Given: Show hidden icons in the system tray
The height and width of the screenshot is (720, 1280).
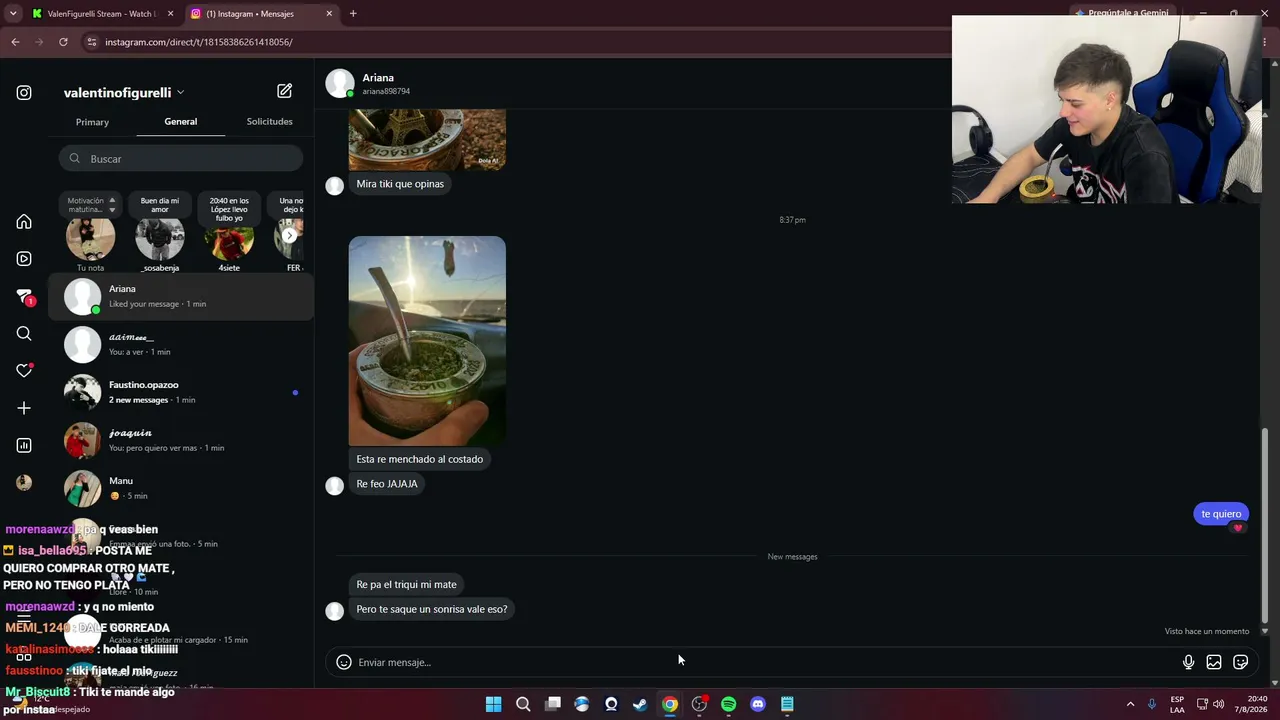Looking at the screenshot, I should (1130, 704).
